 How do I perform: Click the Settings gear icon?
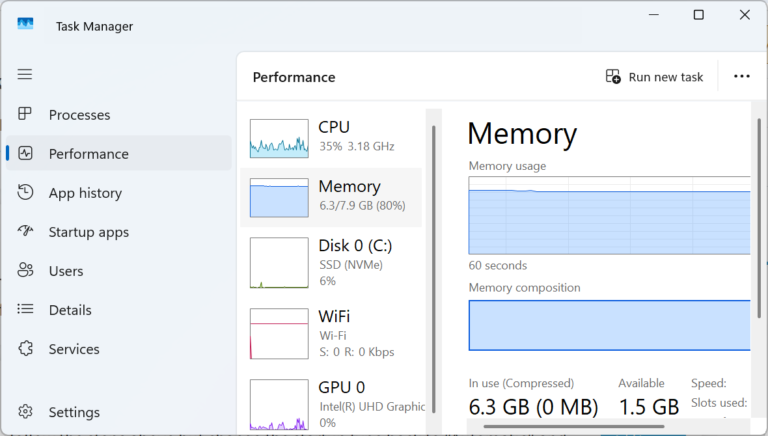click(x=25, y=412)
